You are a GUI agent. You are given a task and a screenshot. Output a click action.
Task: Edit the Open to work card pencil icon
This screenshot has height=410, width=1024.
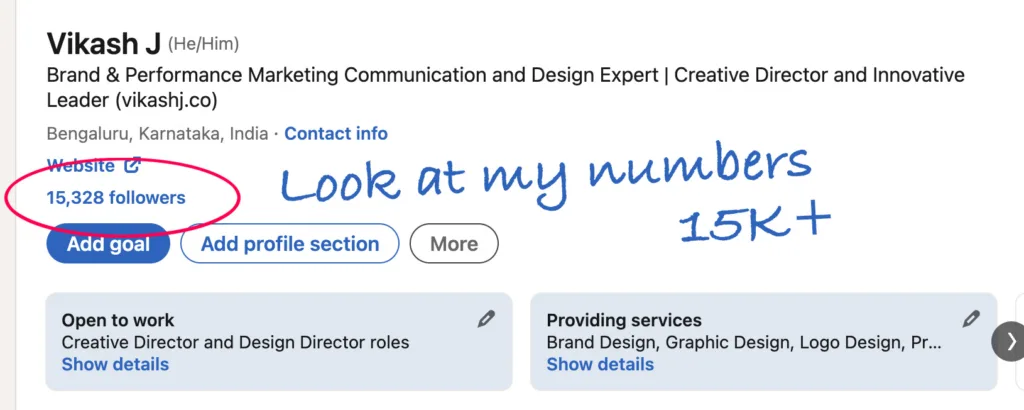(486, 319)
